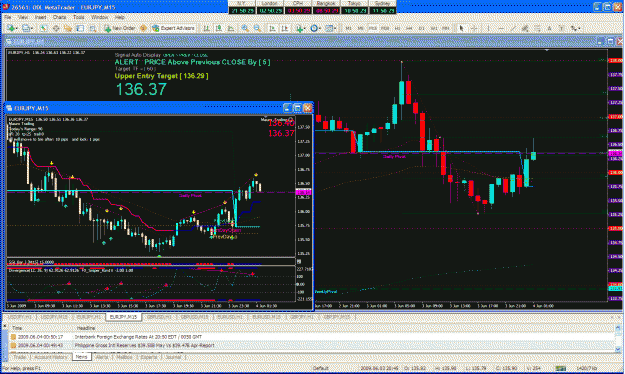Switch to the GBPUSD,H1 chart tab
The image size is (625, 374).
pyautogui.click(x=158, y=317)
